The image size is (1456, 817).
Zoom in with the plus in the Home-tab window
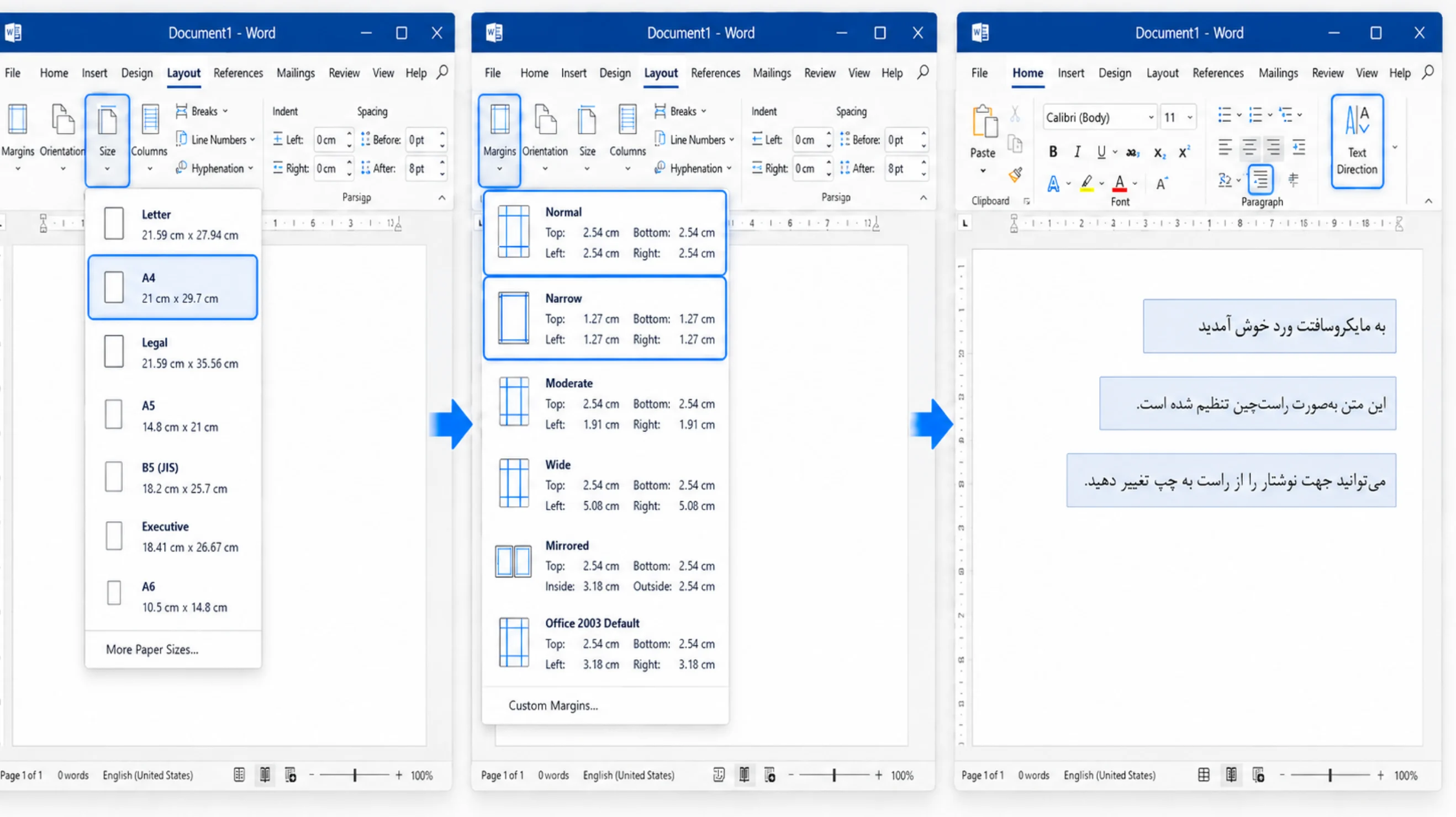click(1380, 775)
